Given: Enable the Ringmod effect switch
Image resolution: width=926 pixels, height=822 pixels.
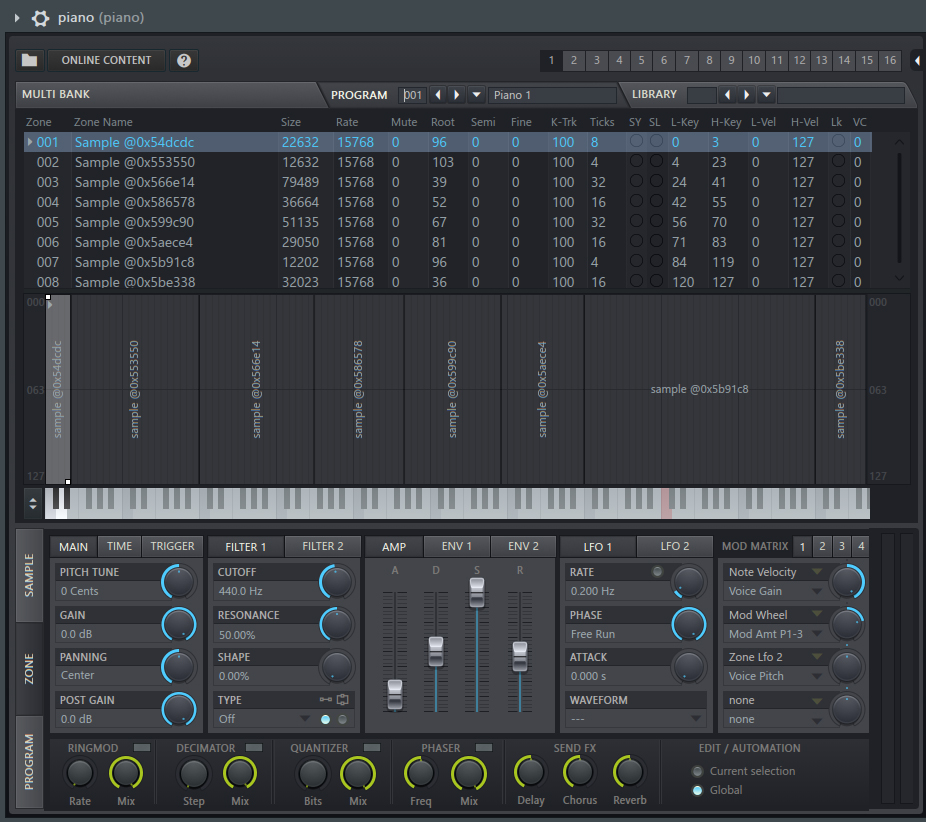Looking at the screenshot, I should click(142, 748).
